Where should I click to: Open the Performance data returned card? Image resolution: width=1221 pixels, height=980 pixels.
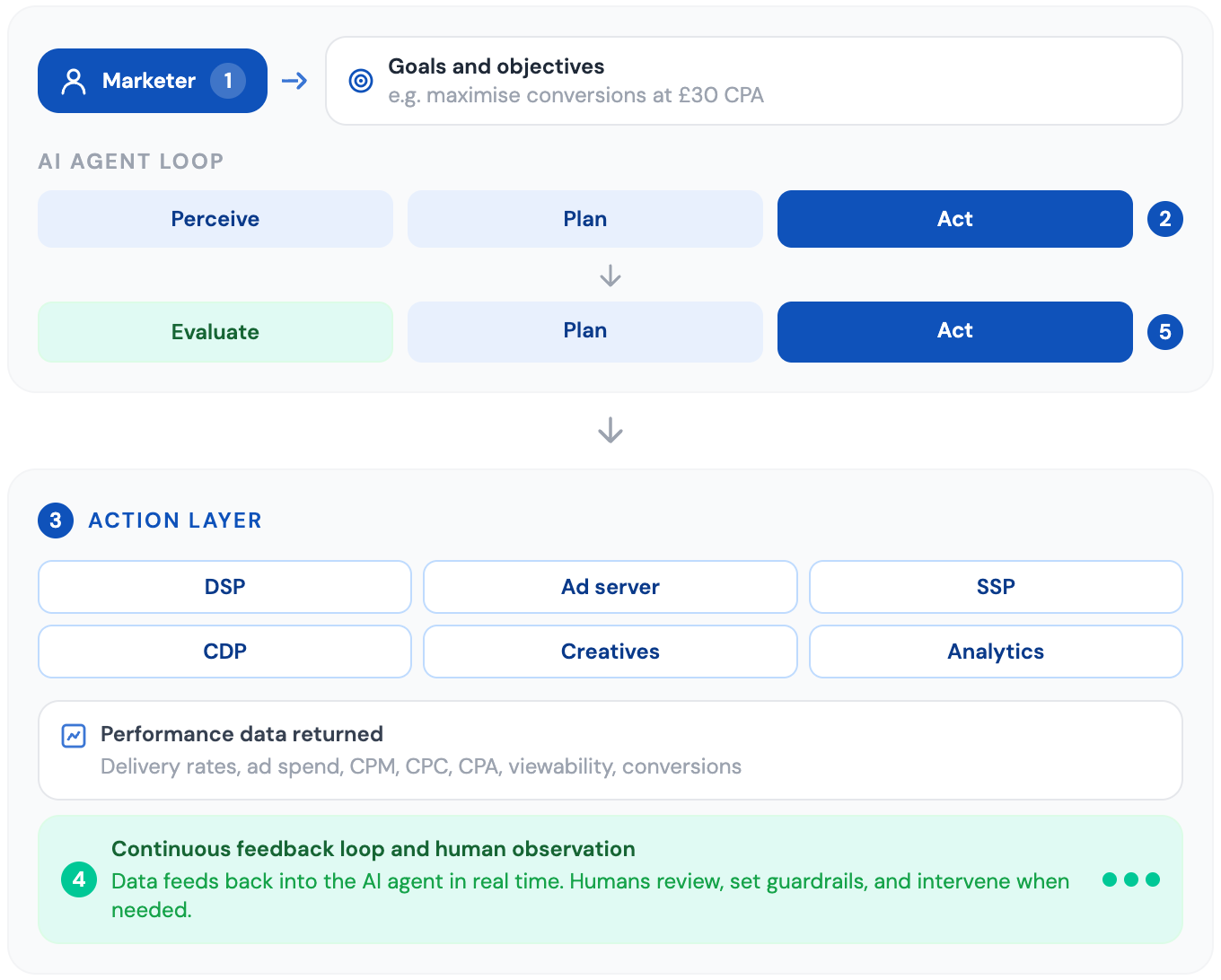pos(610,750)
